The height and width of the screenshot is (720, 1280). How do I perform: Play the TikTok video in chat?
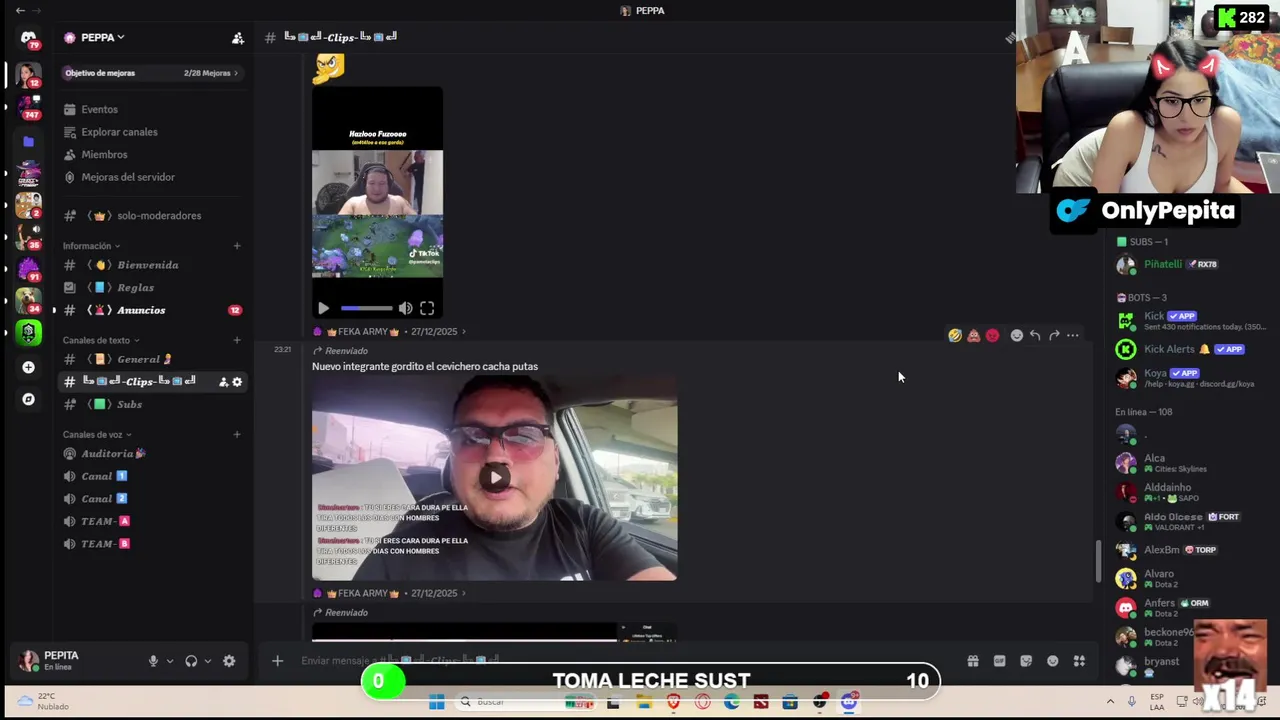(323, 309)
